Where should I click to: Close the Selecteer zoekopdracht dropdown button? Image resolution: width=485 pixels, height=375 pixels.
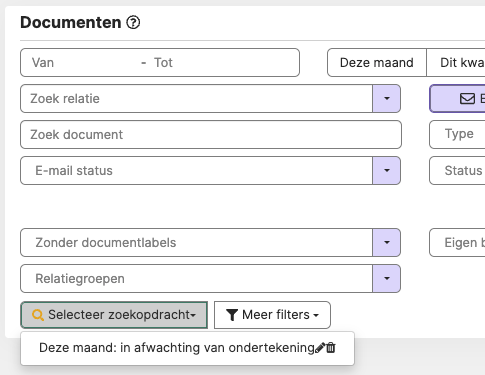(114, 315)
